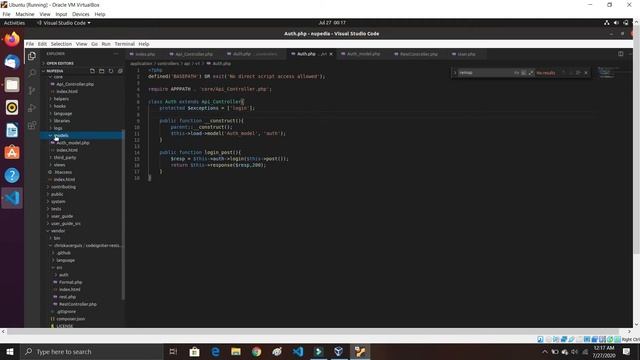Image resolution: width=640 pixels, height=360 pixels.
Task: Toggle replace mode in find widget
Action: (x=455, y=73)
